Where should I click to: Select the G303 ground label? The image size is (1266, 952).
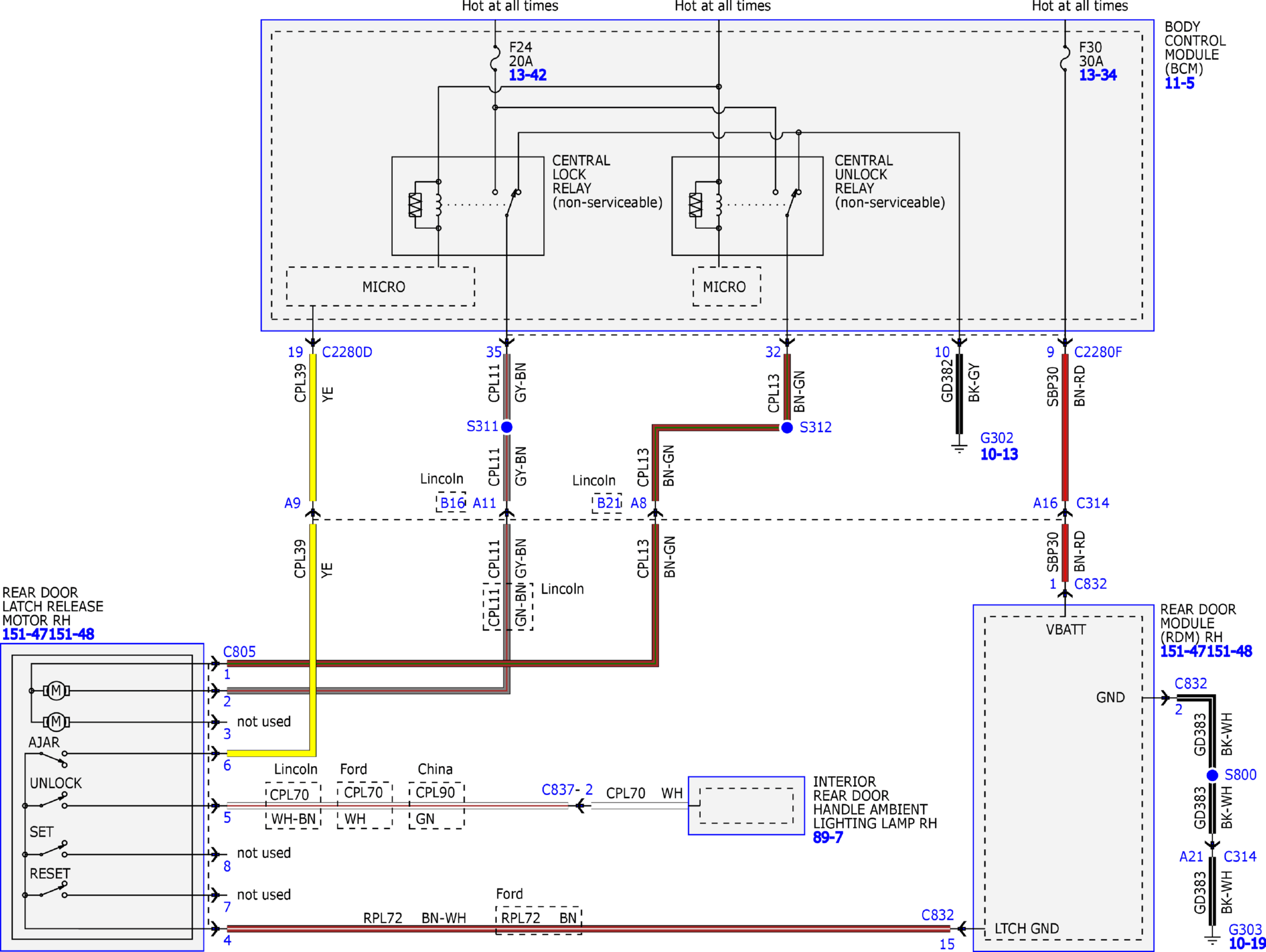pyautogui.click(x=1245, y=929)
